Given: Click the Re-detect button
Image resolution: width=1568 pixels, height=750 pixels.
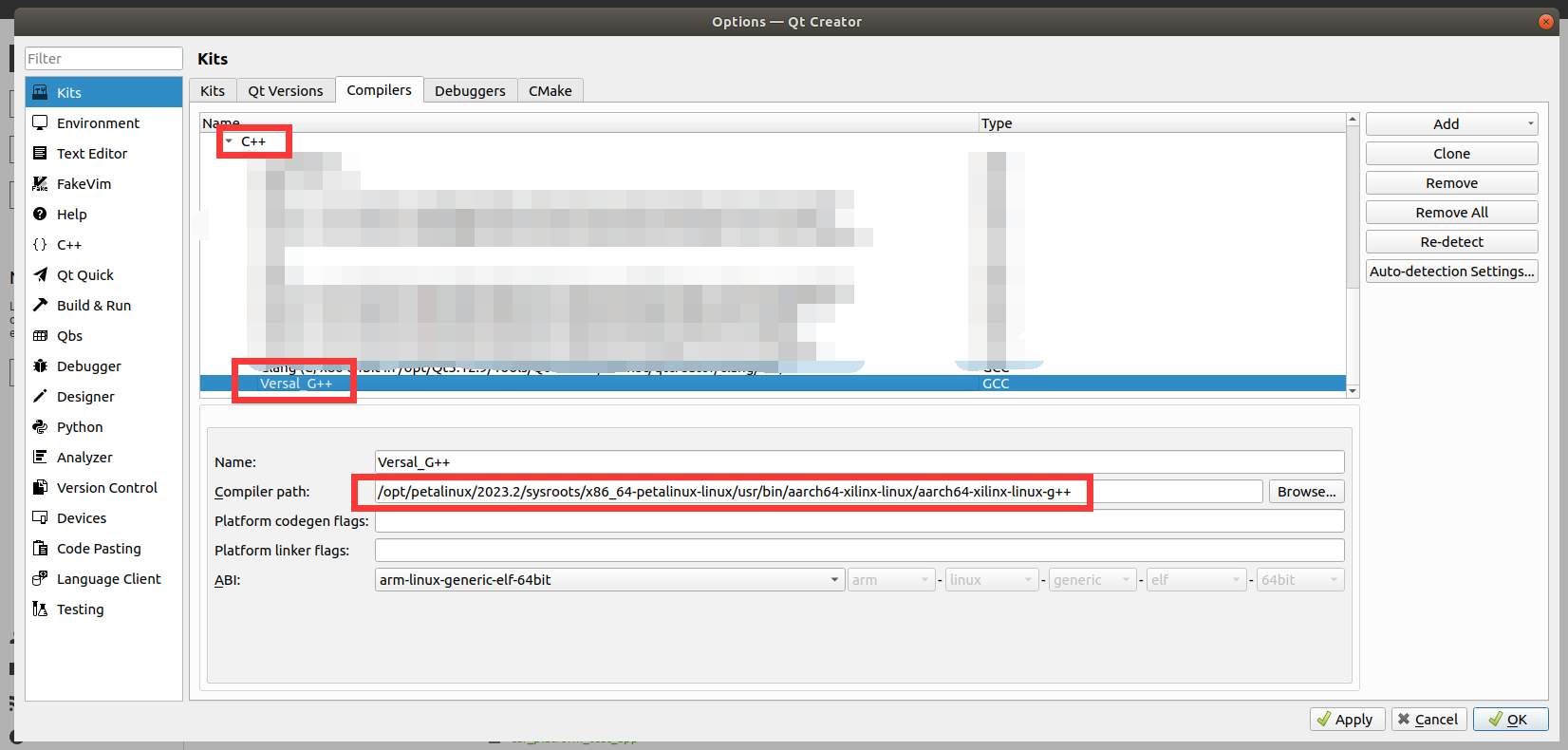Looking at the screenshot, I should point(1451,242).
